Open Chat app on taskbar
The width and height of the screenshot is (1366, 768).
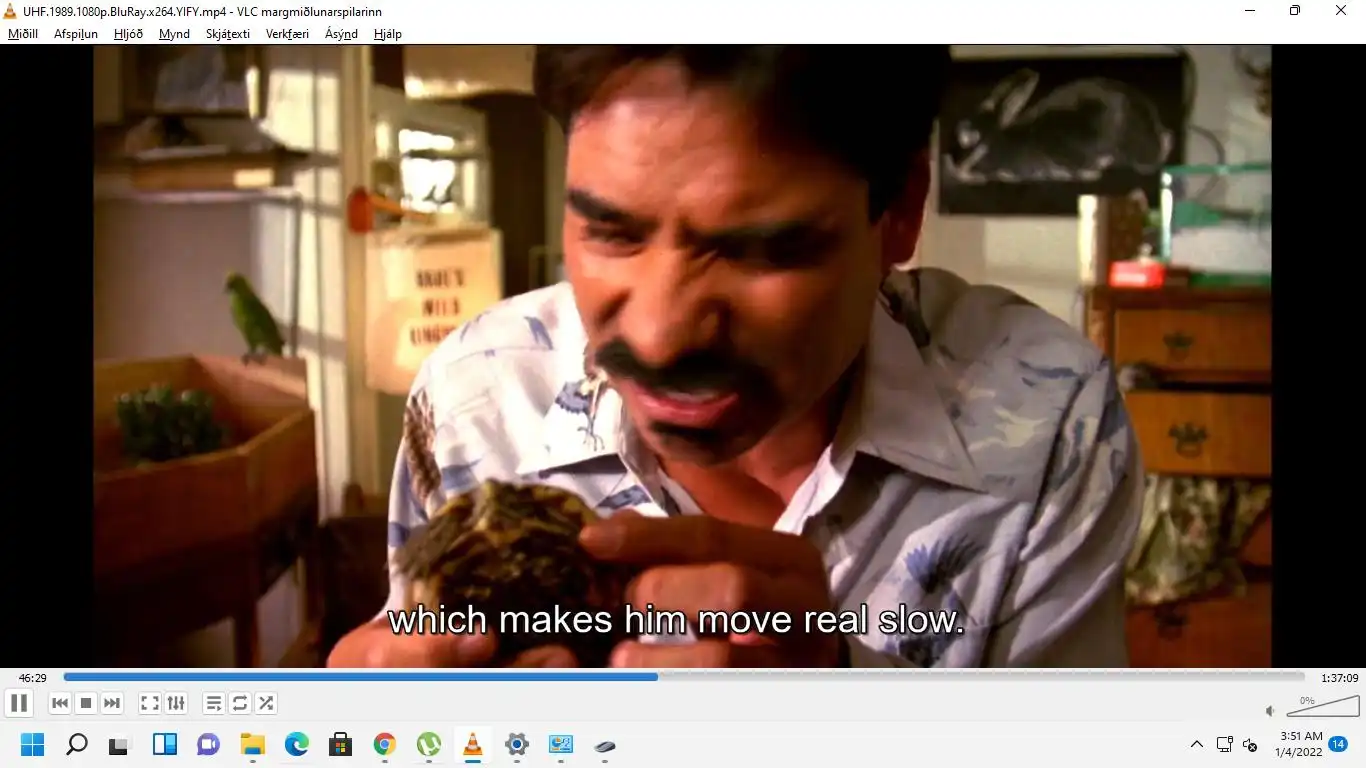click(208, 745)
